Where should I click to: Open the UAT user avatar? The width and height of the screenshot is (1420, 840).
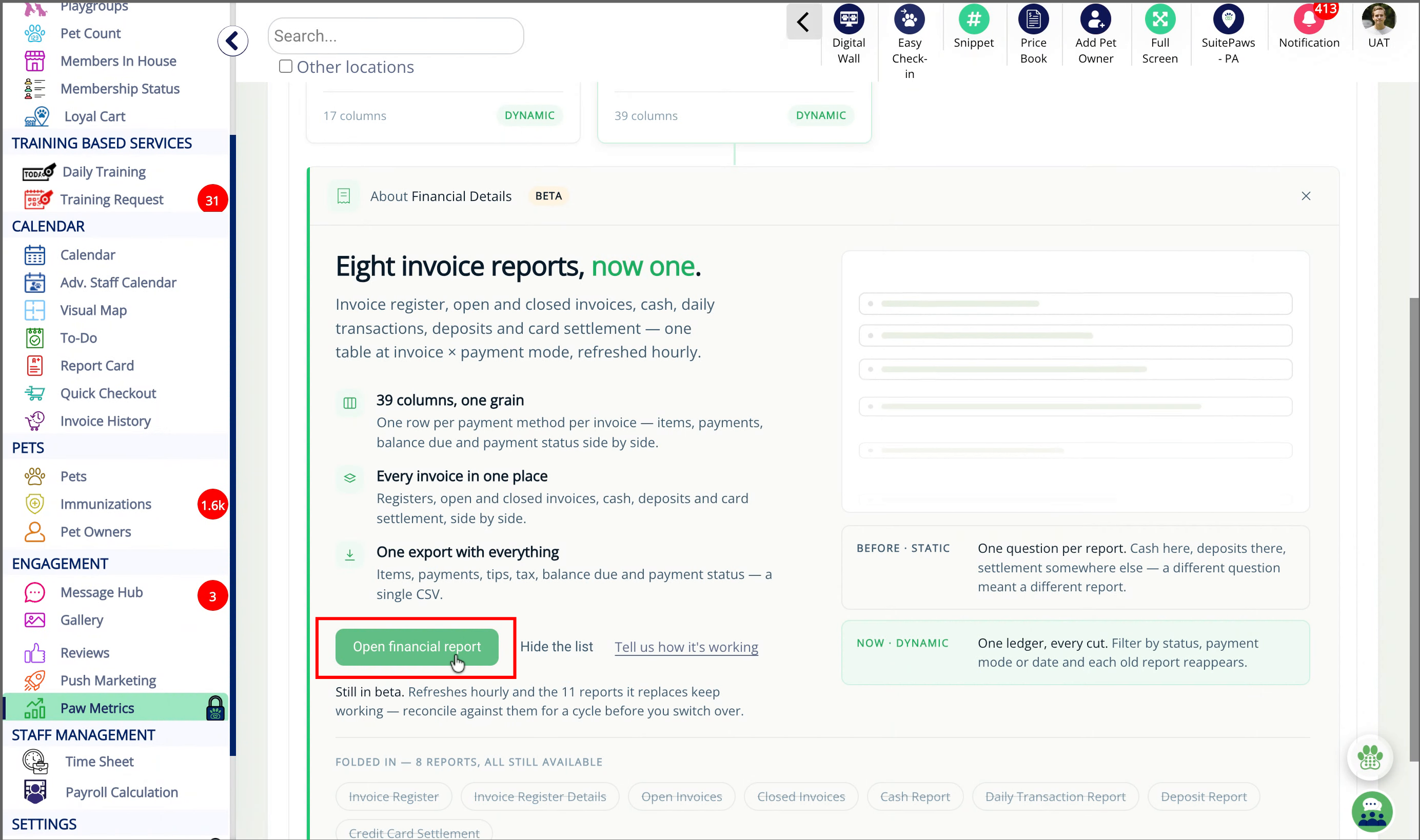pos(1378,19)
